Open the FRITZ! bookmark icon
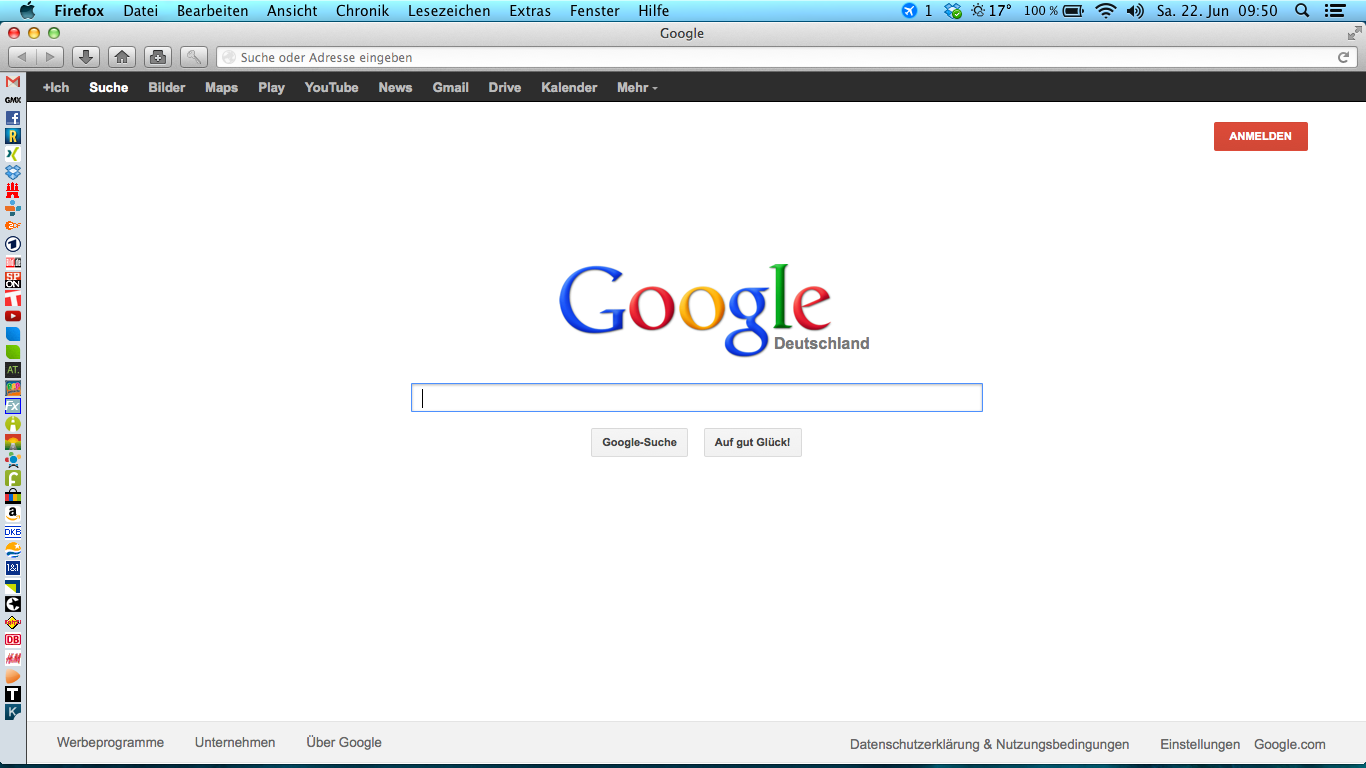The height and width of the screenshot is (768, 1366). 13,622
